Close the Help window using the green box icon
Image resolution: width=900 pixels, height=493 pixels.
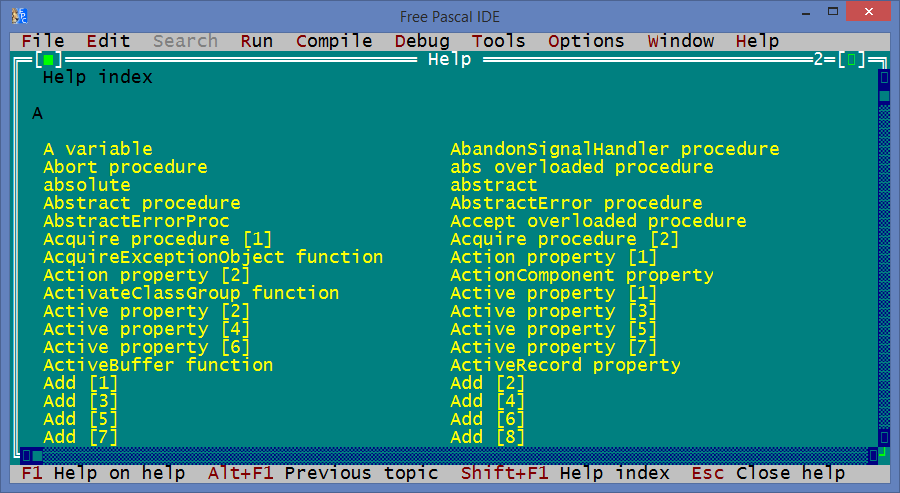48,59
